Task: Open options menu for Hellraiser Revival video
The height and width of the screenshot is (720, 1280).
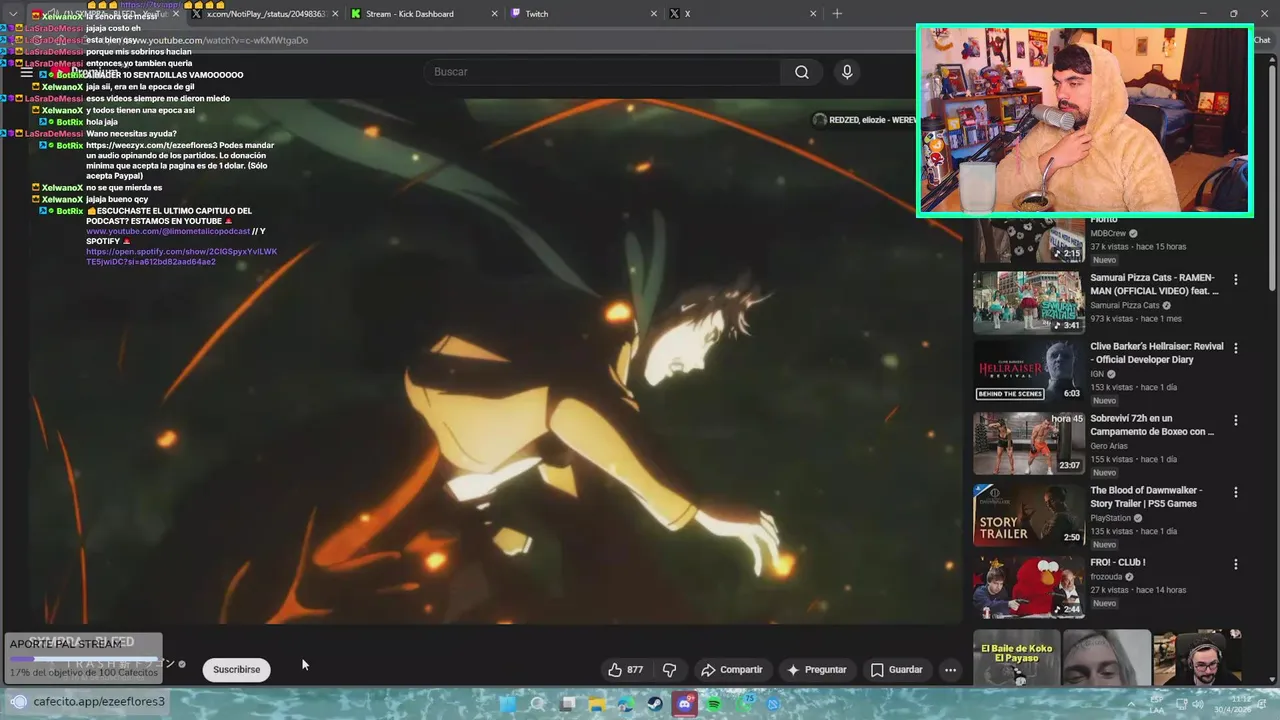Action: click(x=1236, y=349)
